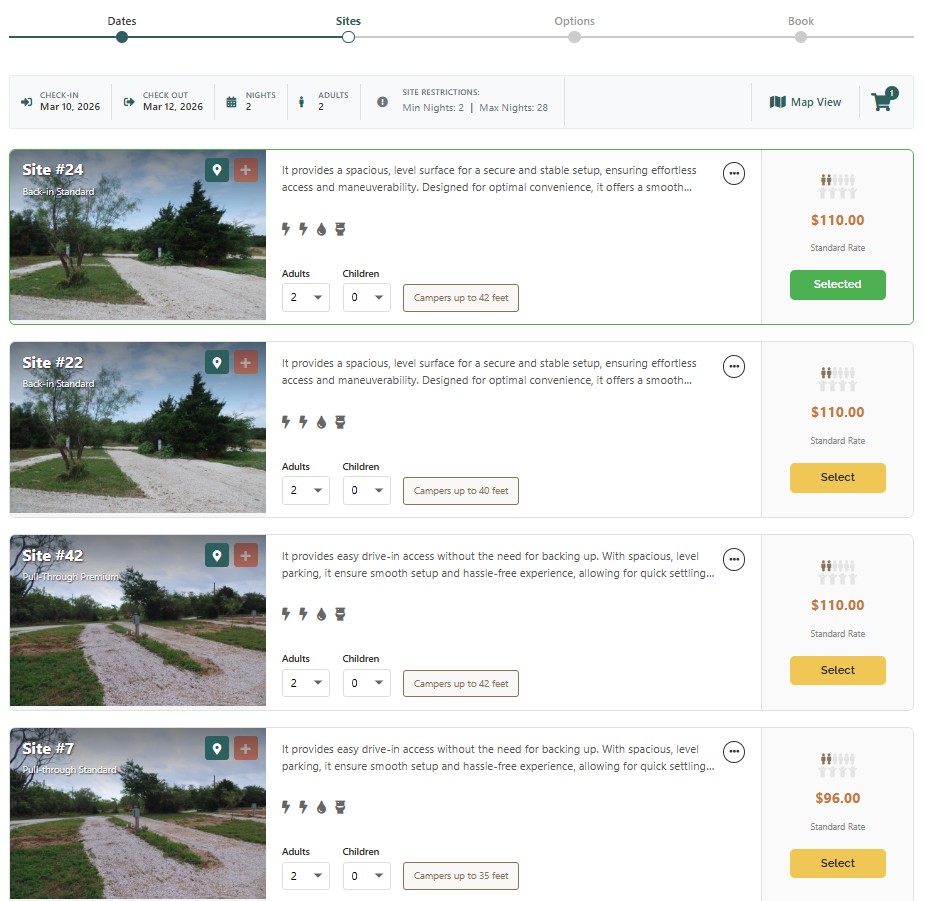Select Site #22 for booking
The height and width of the screenshot is (901, 925).
(x=837, y=478)
